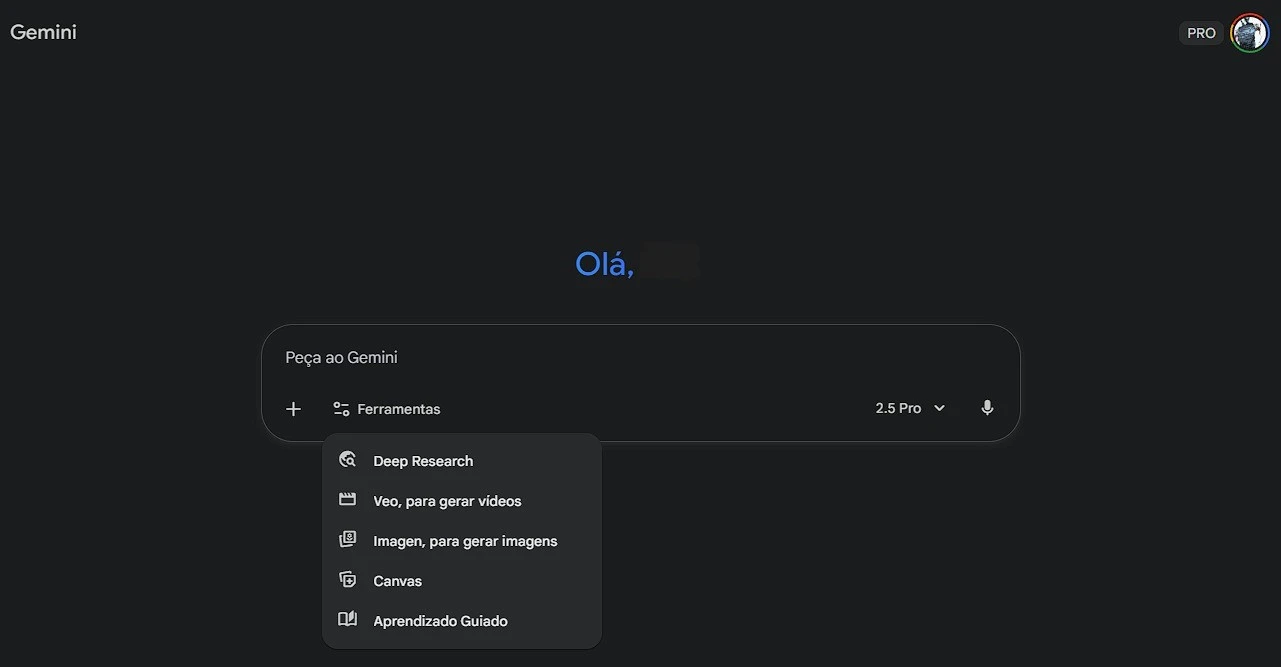This screenshot has height=667, width=1281.
Task: Click the chevron next to 2.5 Pro
Action: tap(939, 408)
